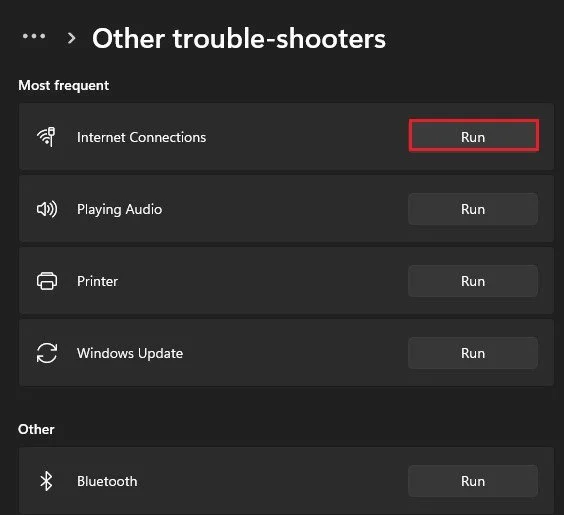This screenshot has height=515, width=564.
Task: Run the Bluetooth troubleshooter
Action: click(473, 481)
